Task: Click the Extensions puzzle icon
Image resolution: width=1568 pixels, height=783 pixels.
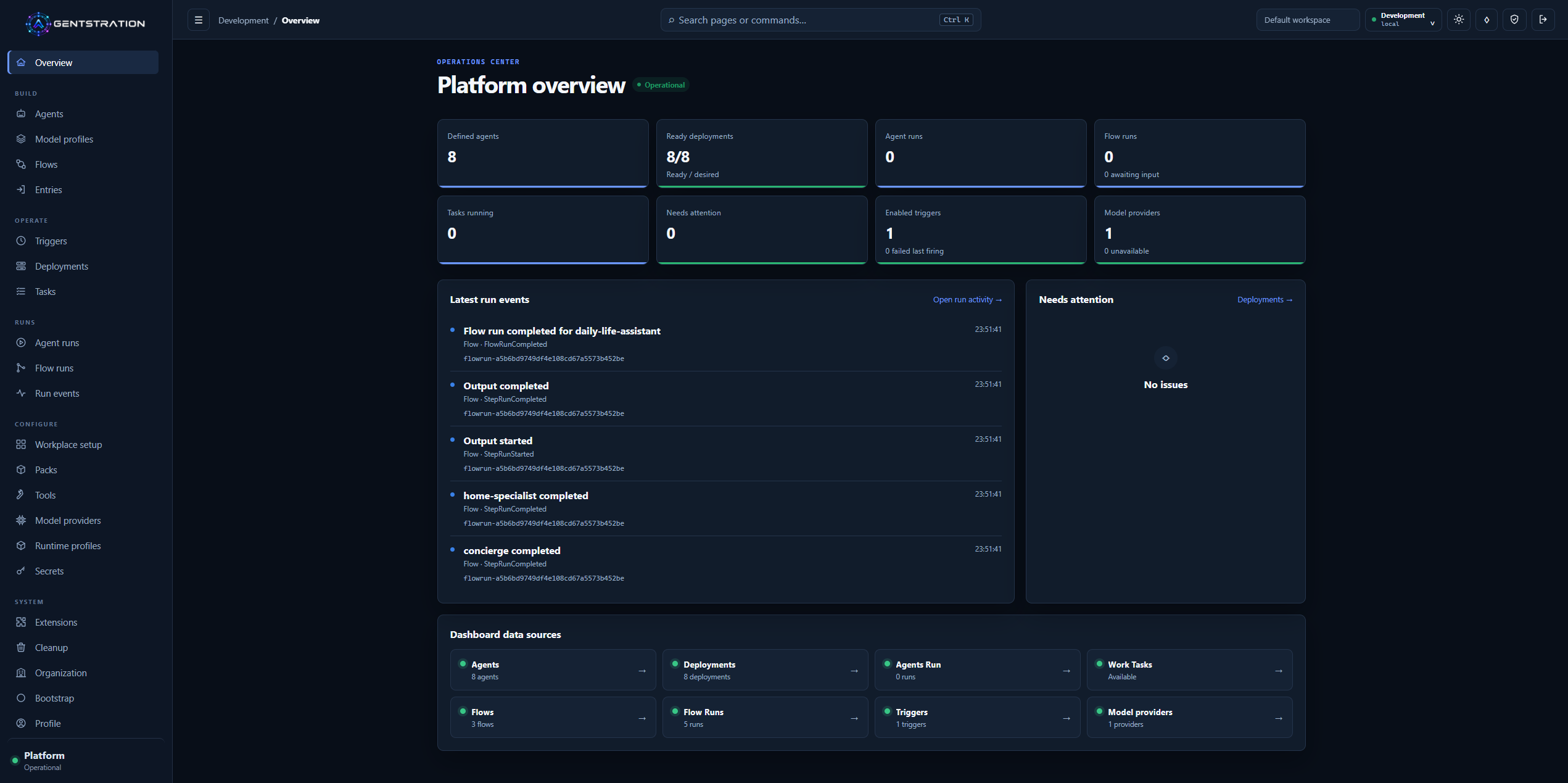Action: pyautogui.click(x=21, y=622)
